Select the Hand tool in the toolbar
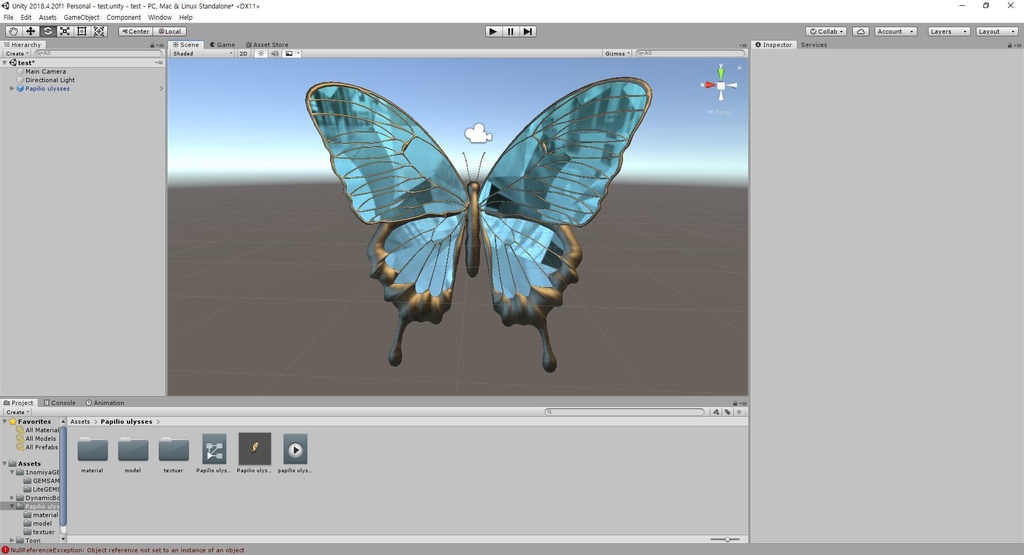Viewport: 1024px width, 555px height. (13, 31)
